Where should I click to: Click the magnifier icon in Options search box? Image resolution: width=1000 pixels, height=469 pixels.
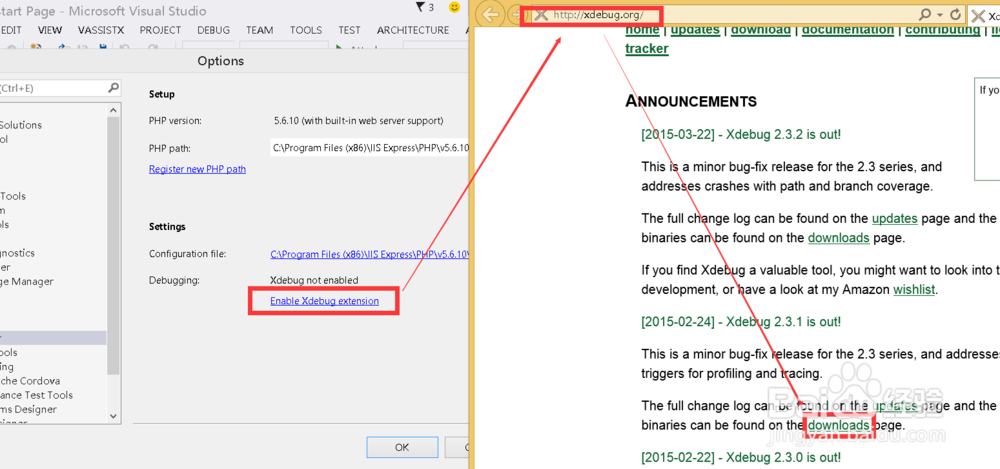(113, 87)
